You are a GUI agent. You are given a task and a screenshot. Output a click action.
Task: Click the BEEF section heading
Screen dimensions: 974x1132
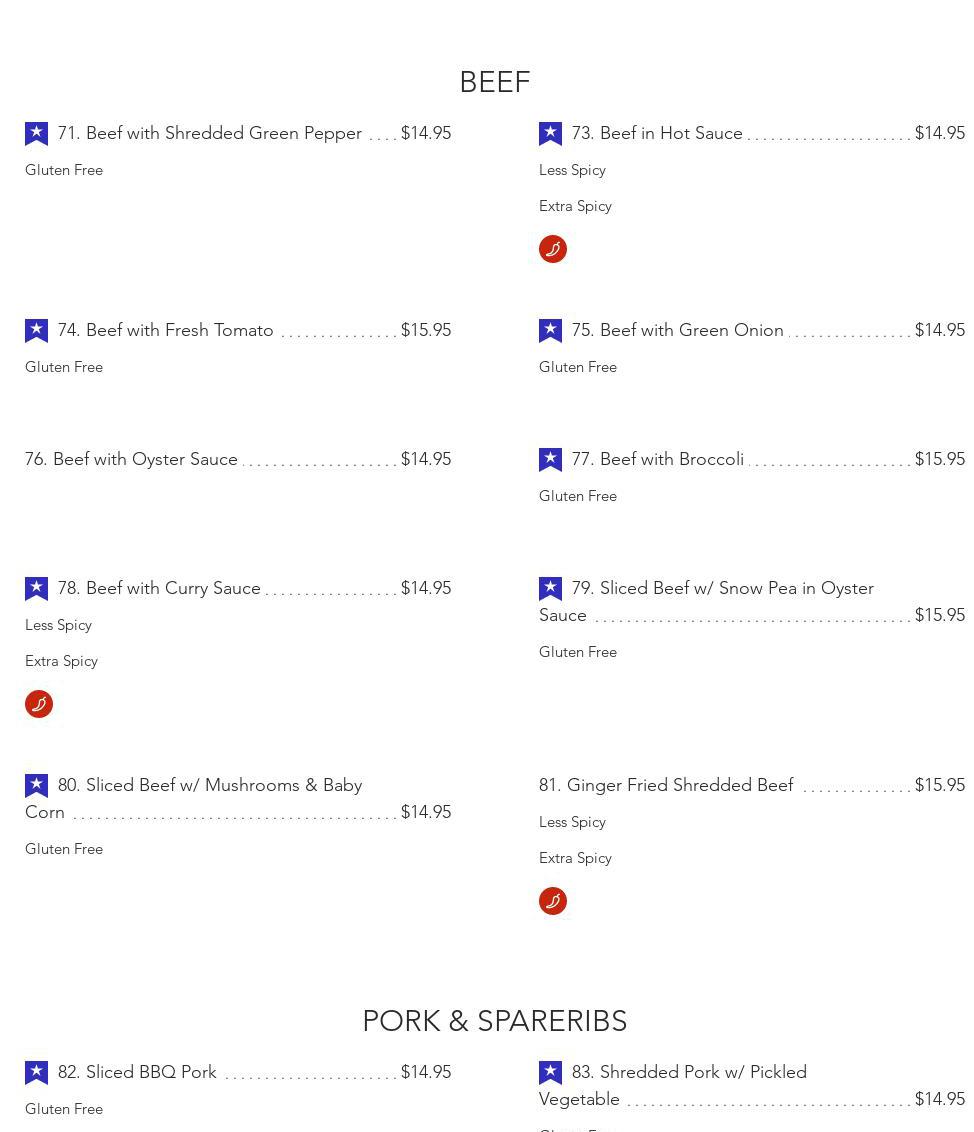(x=494, y=82)
